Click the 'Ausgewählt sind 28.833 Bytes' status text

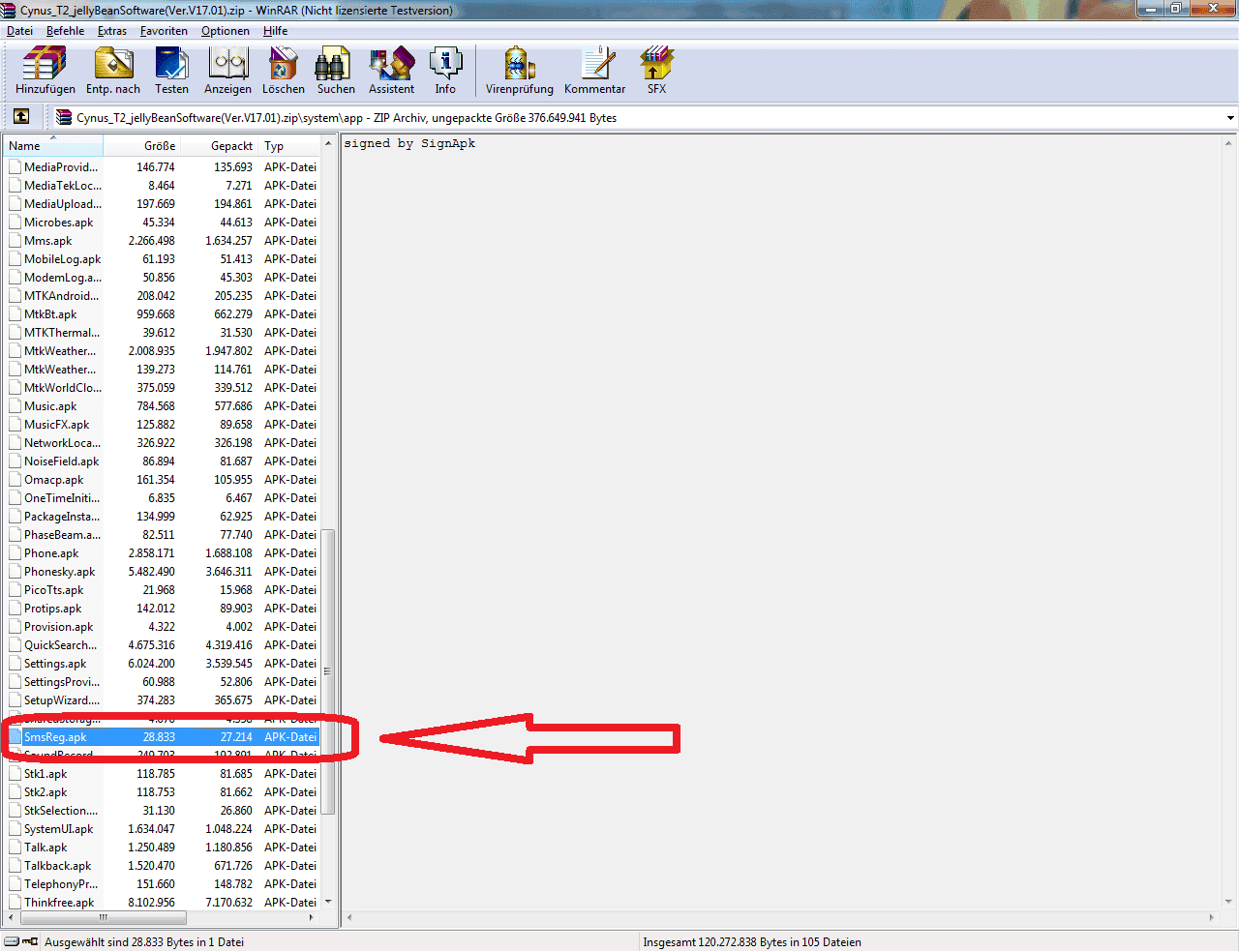pyautogui.click(x=144, y=942)
